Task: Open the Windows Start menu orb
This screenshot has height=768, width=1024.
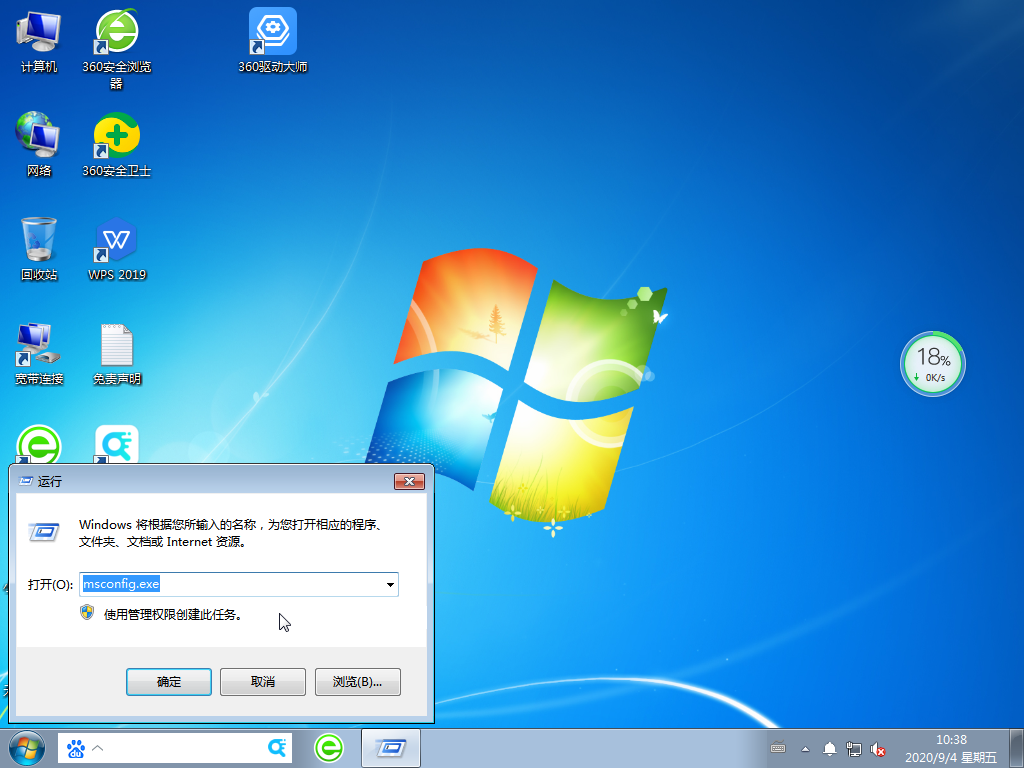Action: click(26, 748)
